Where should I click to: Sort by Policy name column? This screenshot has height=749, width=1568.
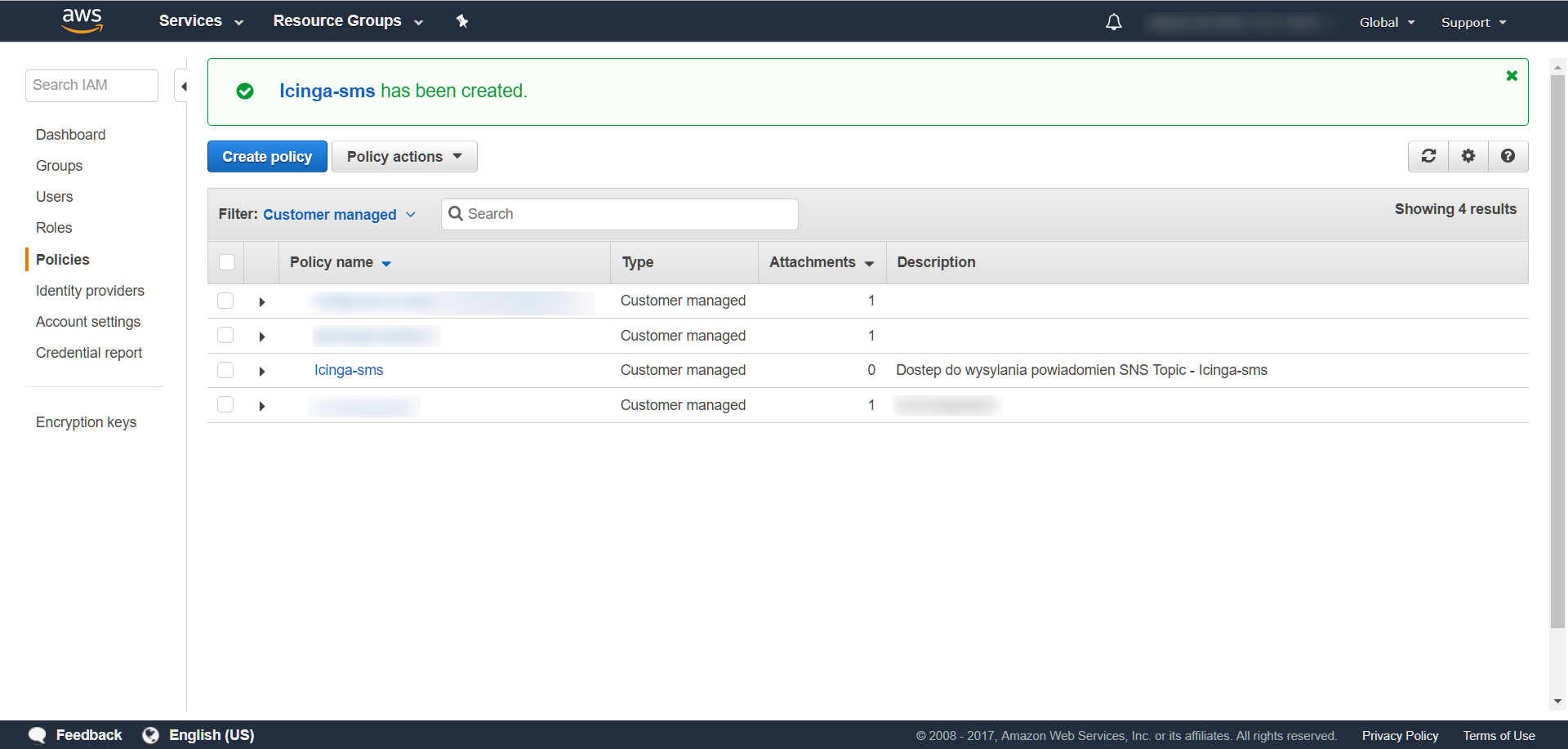(x=341, y=262)
